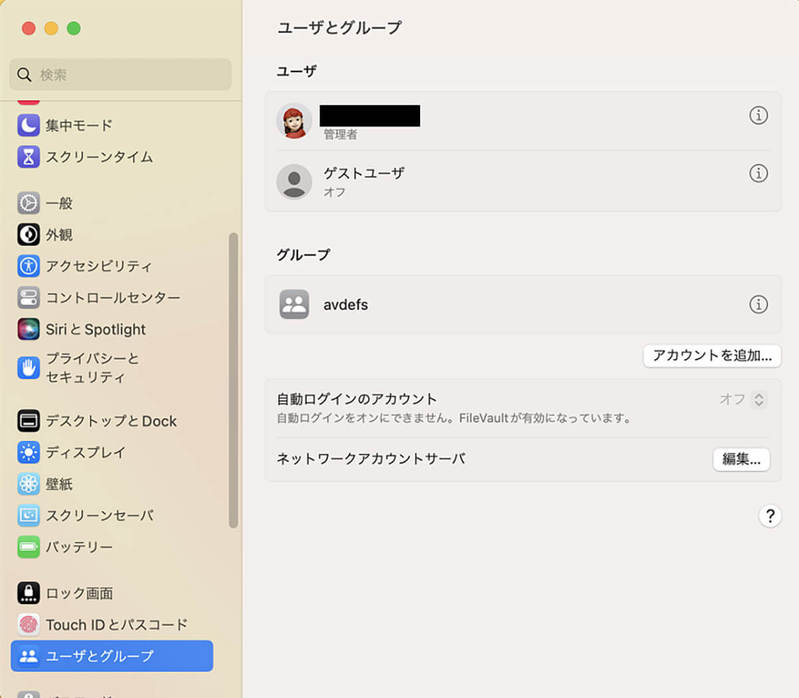Select 外観 label in sidebar

coord(59,235)
